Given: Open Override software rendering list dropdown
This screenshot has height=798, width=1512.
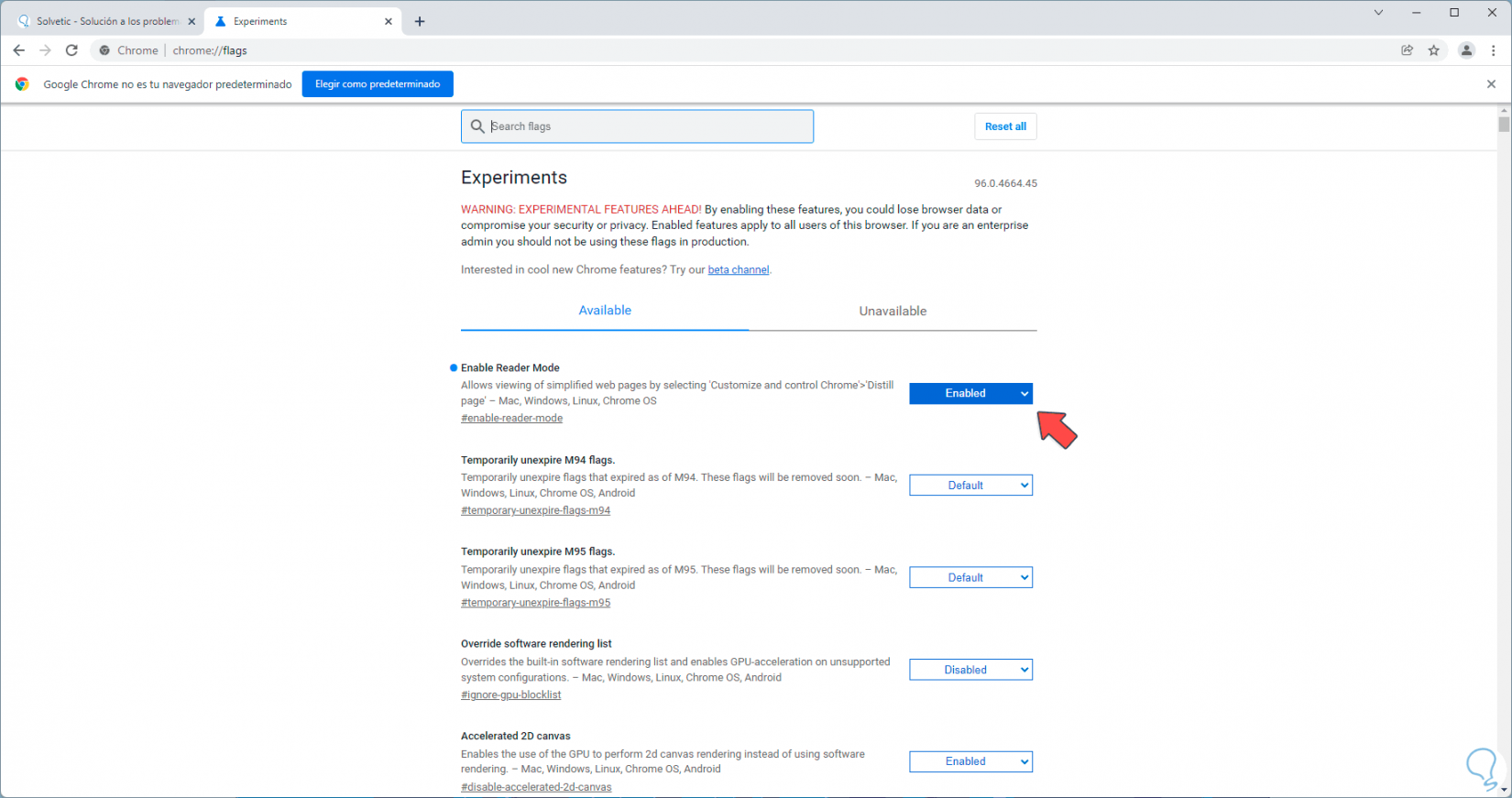Looking at the screenshot, I should tap(970, 670).
